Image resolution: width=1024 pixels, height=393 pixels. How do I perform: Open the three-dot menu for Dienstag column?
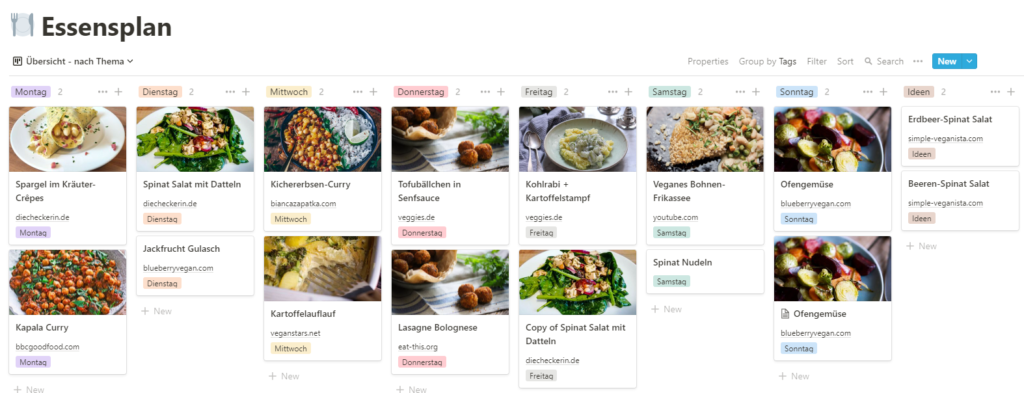(x=231, y=92)
